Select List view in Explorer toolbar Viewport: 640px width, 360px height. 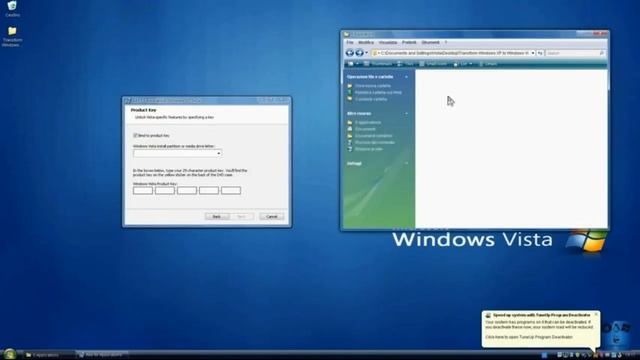click(461, 64)
